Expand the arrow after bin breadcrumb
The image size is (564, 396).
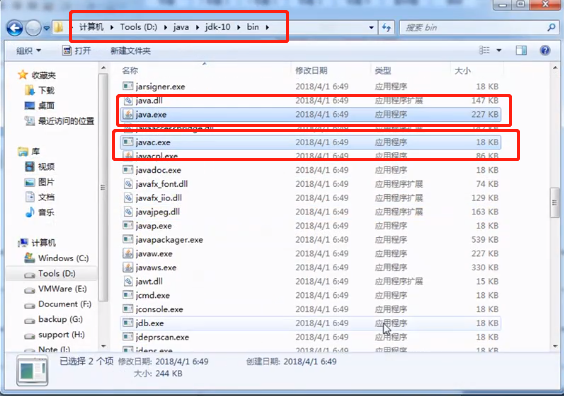click(x=267, y=27)
